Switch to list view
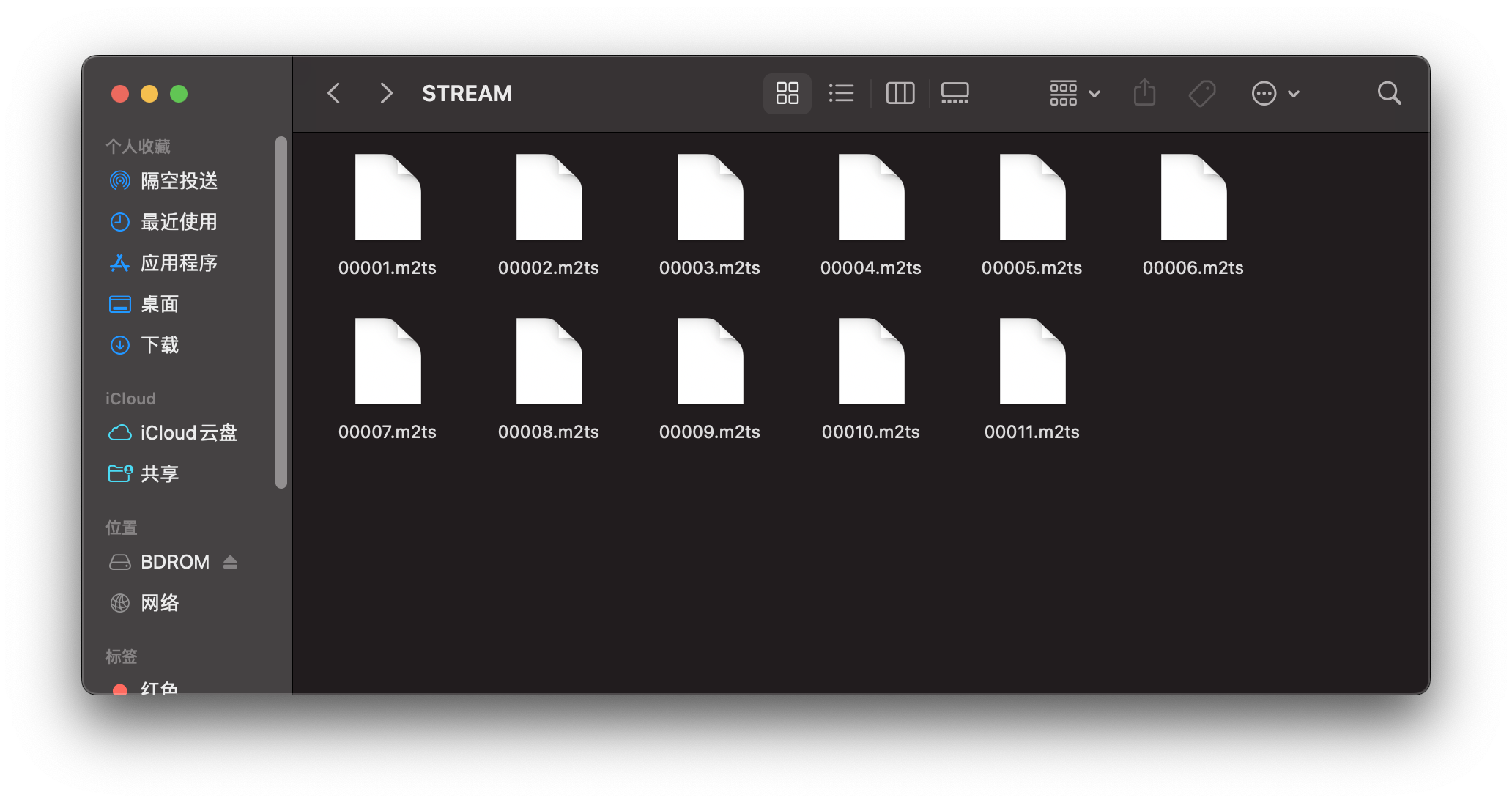Viewport: 1512px width, 803px height. (x=841, y=93)
